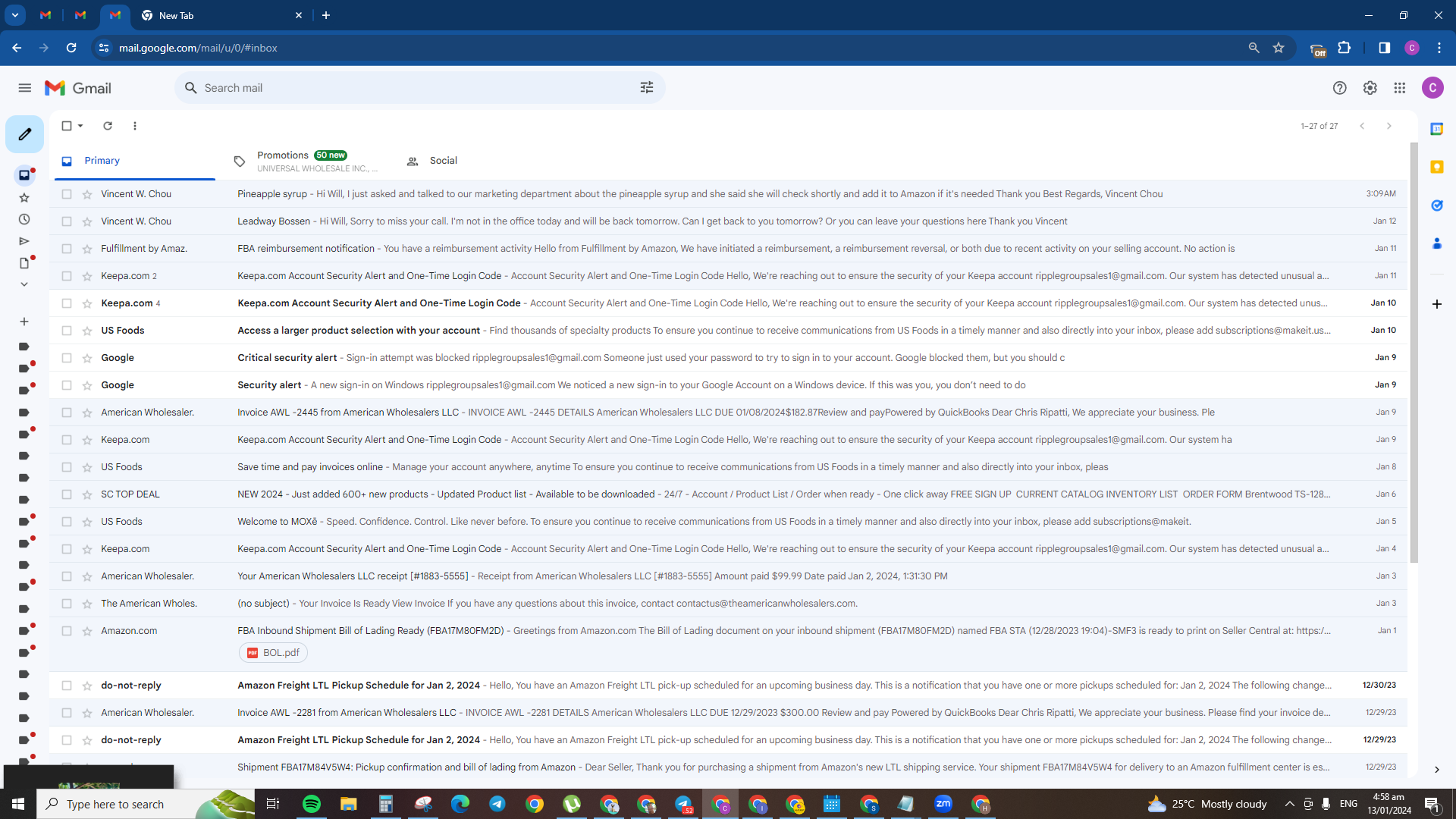Star the Security alert email from Google
Image resolution: width=1456 pixels, height=819 pixels.
(x=87, y=385)
